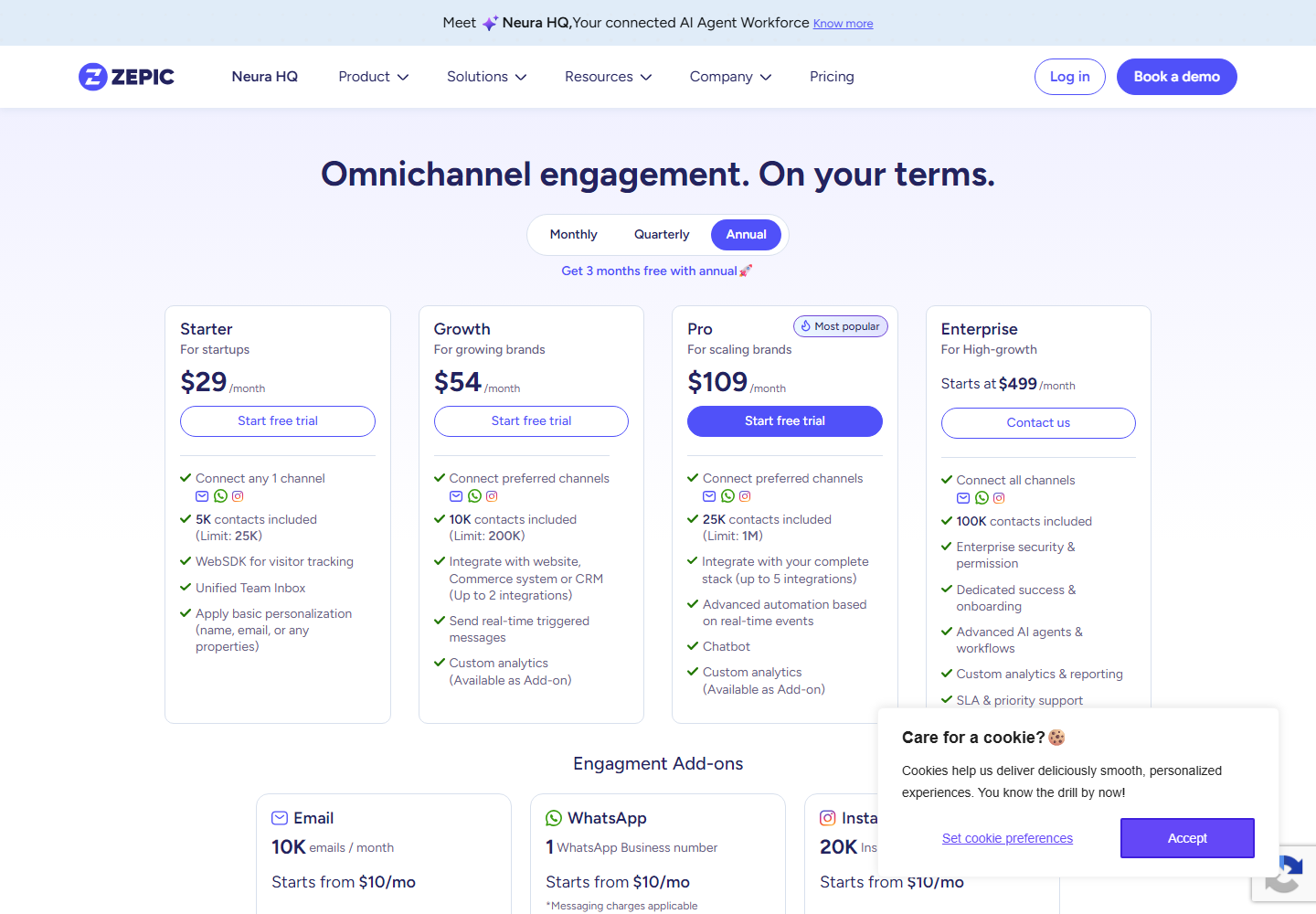
Task: Expand the Product dropdown menu
Action: coord(373,77)
